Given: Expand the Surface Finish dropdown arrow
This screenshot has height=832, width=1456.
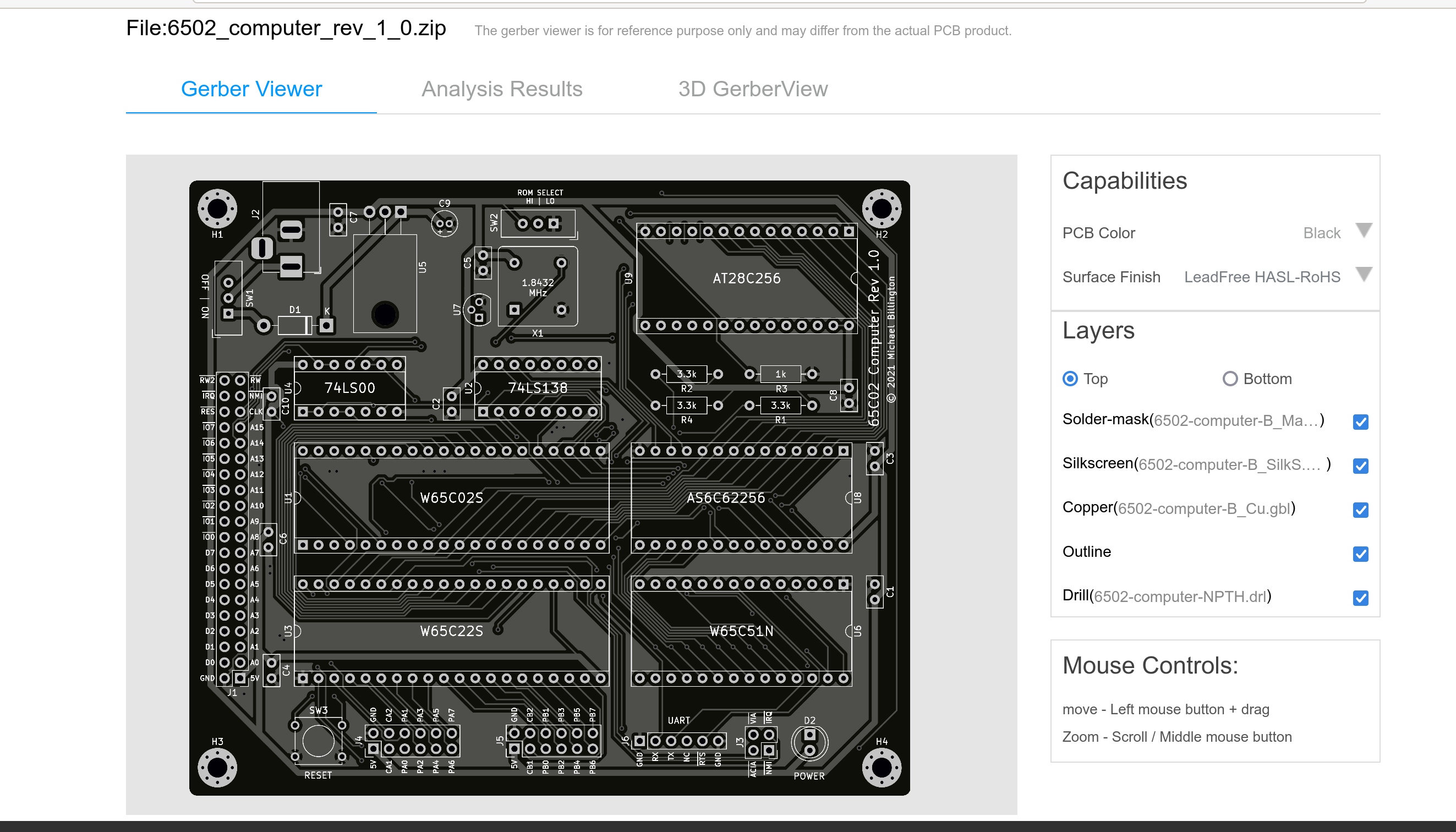Looking at the screenshot, I should 1364,274.
